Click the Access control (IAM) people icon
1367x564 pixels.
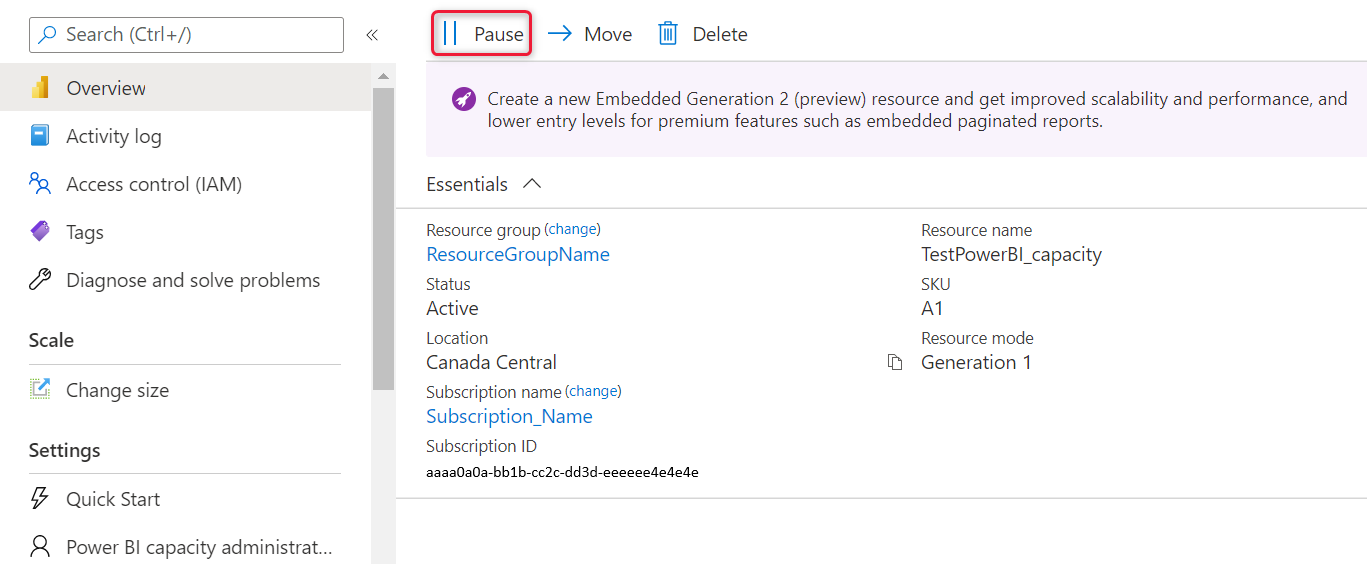(x=40, y=184)
